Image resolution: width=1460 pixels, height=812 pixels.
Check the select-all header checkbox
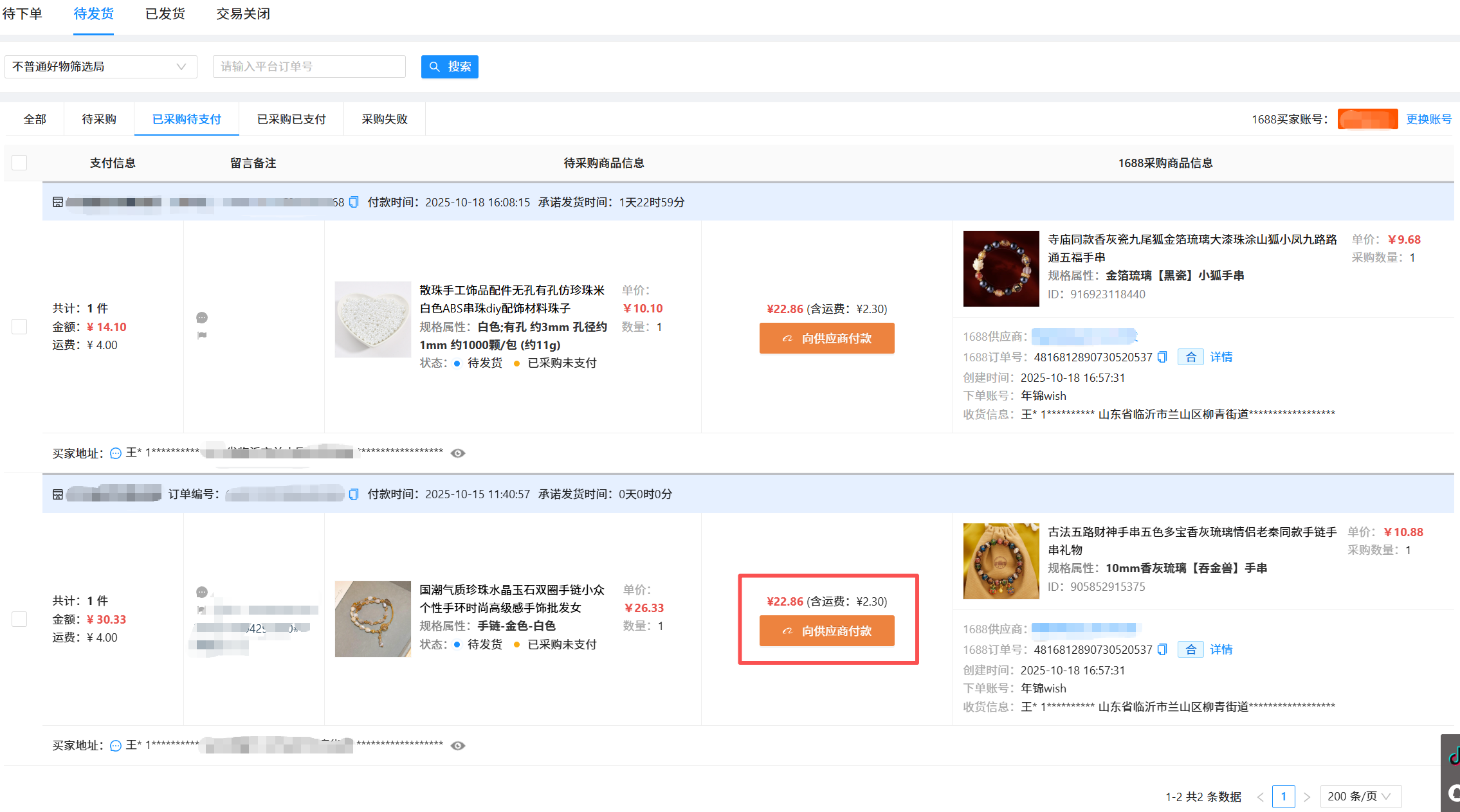tap(19, 163)
